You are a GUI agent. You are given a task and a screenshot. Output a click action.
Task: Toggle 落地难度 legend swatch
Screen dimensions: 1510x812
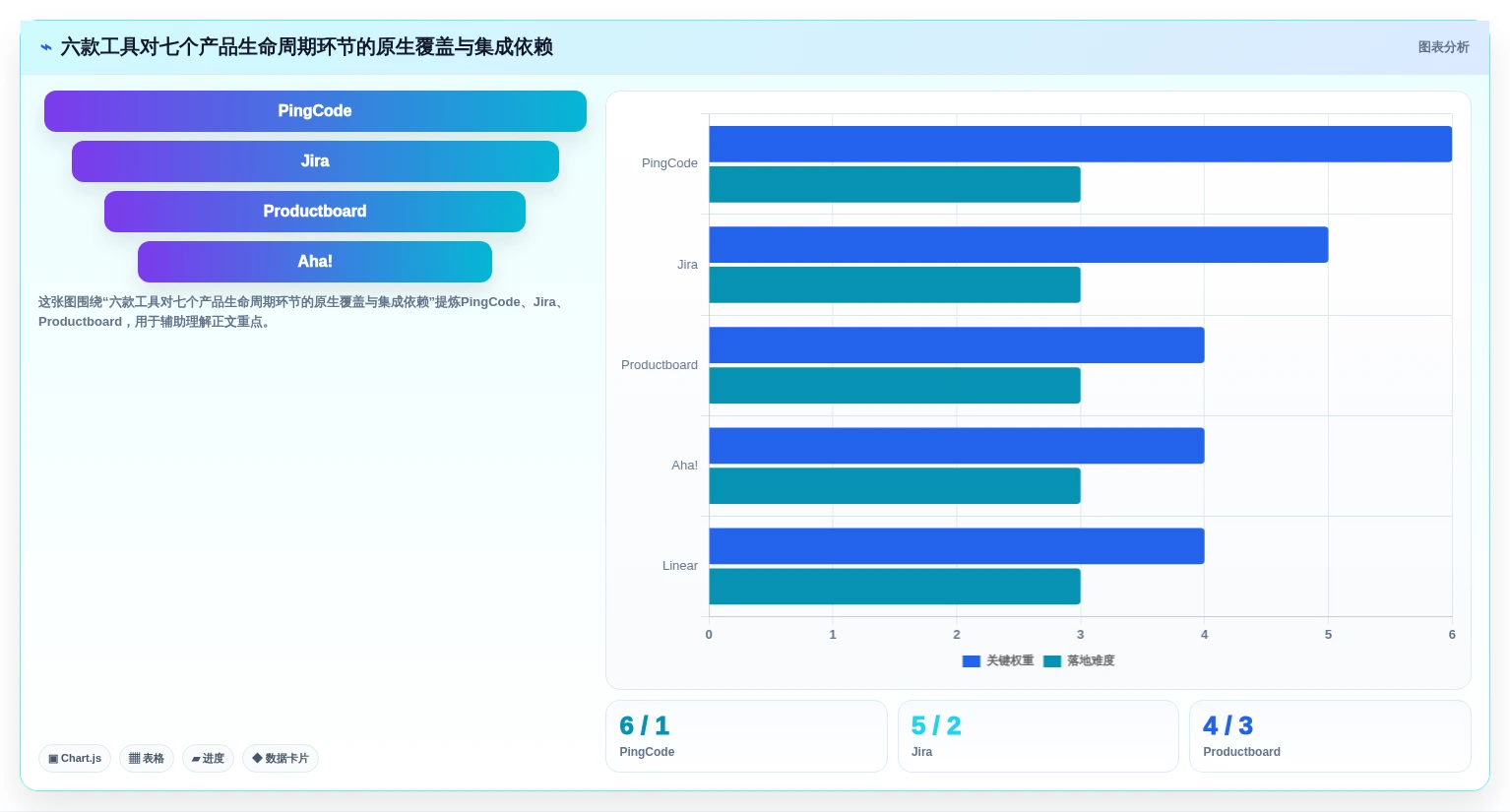1052,661
